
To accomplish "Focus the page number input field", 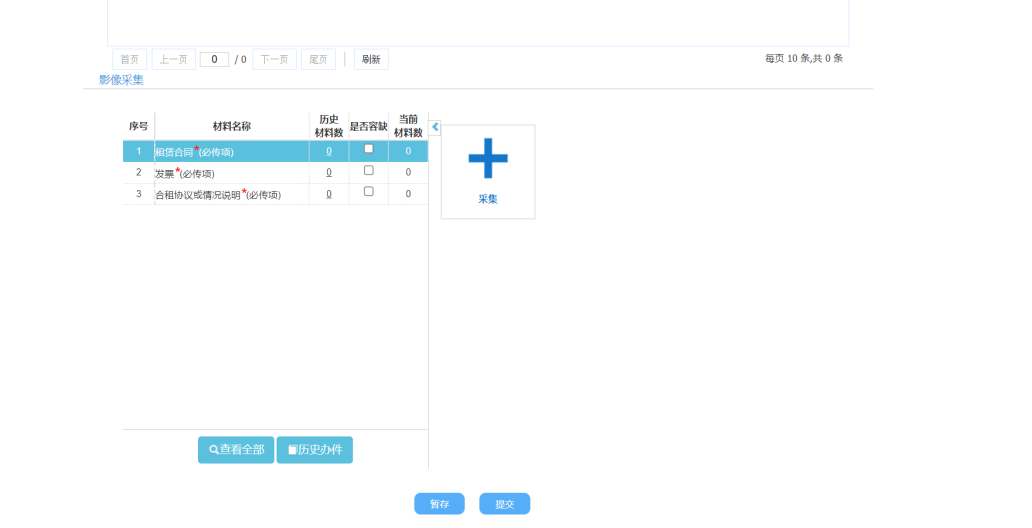I will click(214, 60).
